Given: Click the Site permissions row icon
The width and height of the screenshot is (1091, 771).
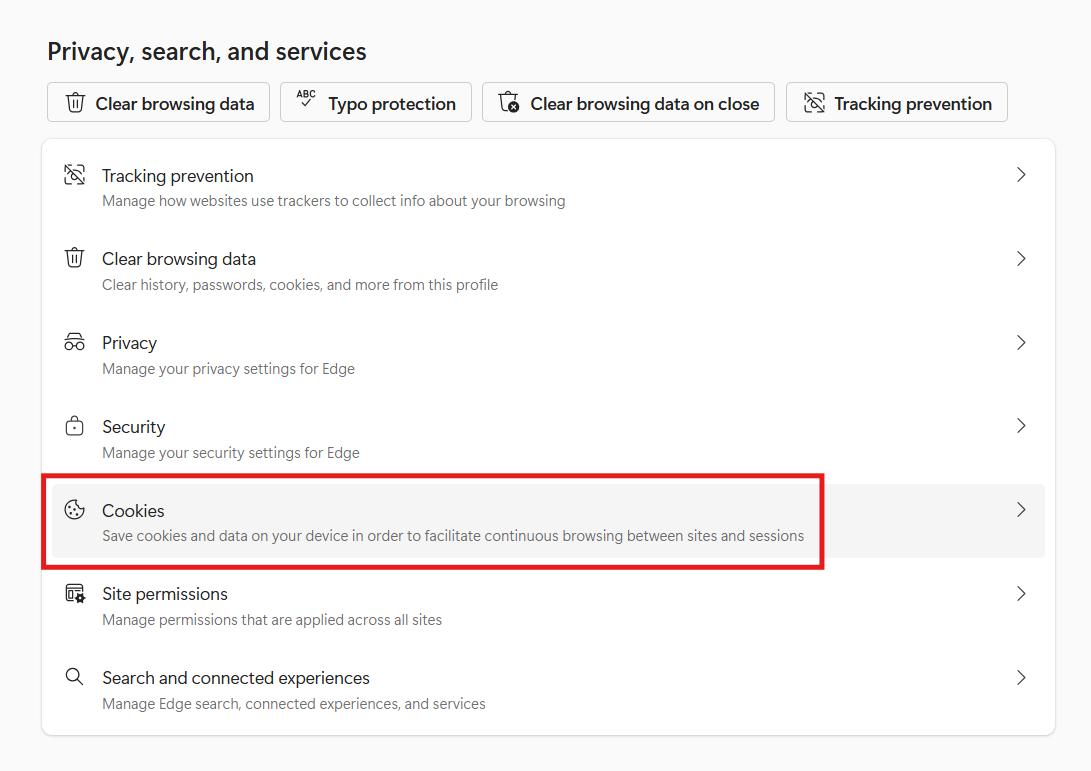Looking at the screenshot, I should click(74, 594).
